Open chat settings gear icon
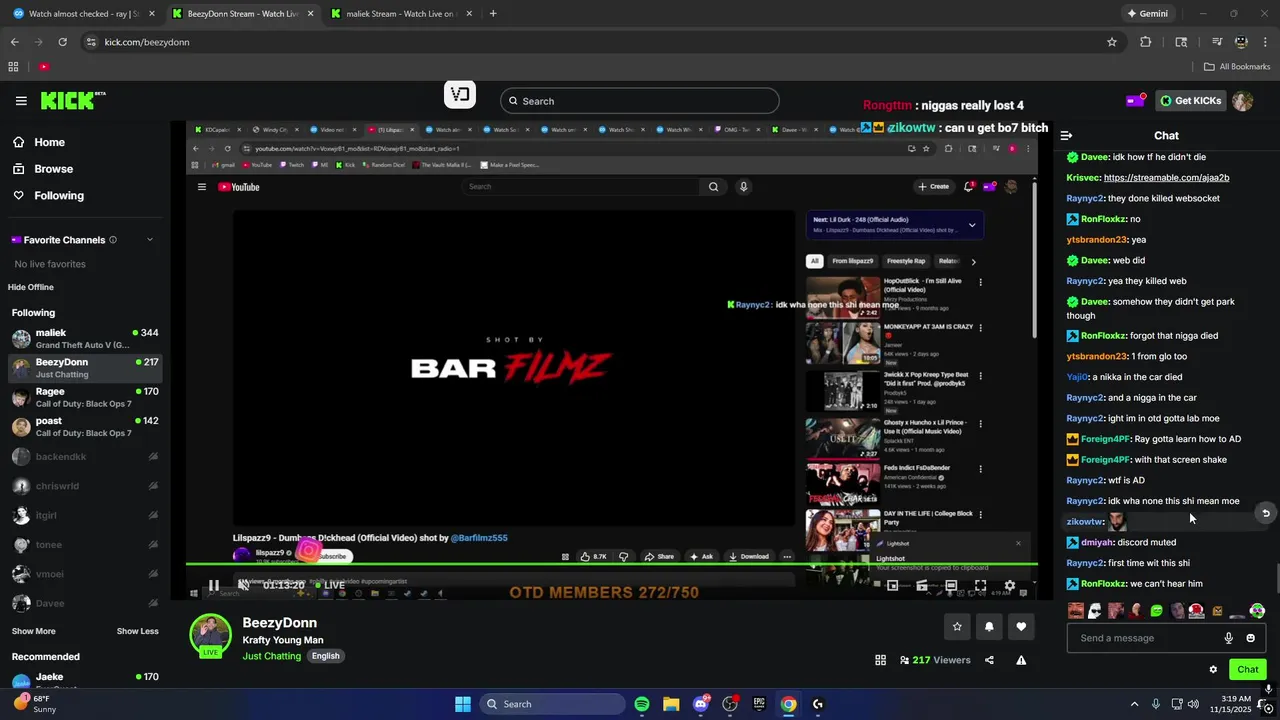Screen dimensions: 1280x720 (x=1213, y=669)
